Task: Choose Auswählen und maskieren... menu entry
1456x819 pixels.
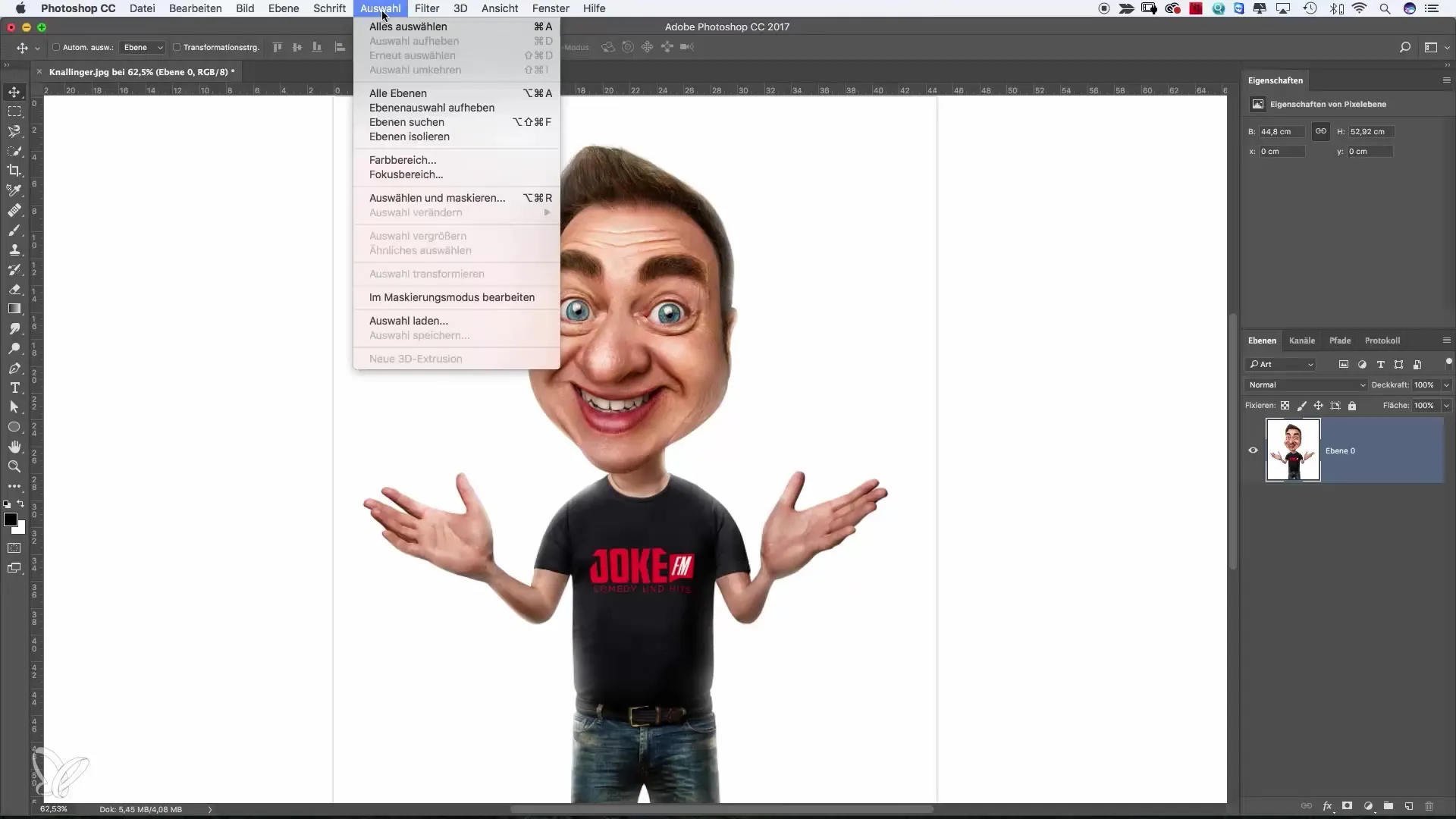Action: [x=456, y=198]
